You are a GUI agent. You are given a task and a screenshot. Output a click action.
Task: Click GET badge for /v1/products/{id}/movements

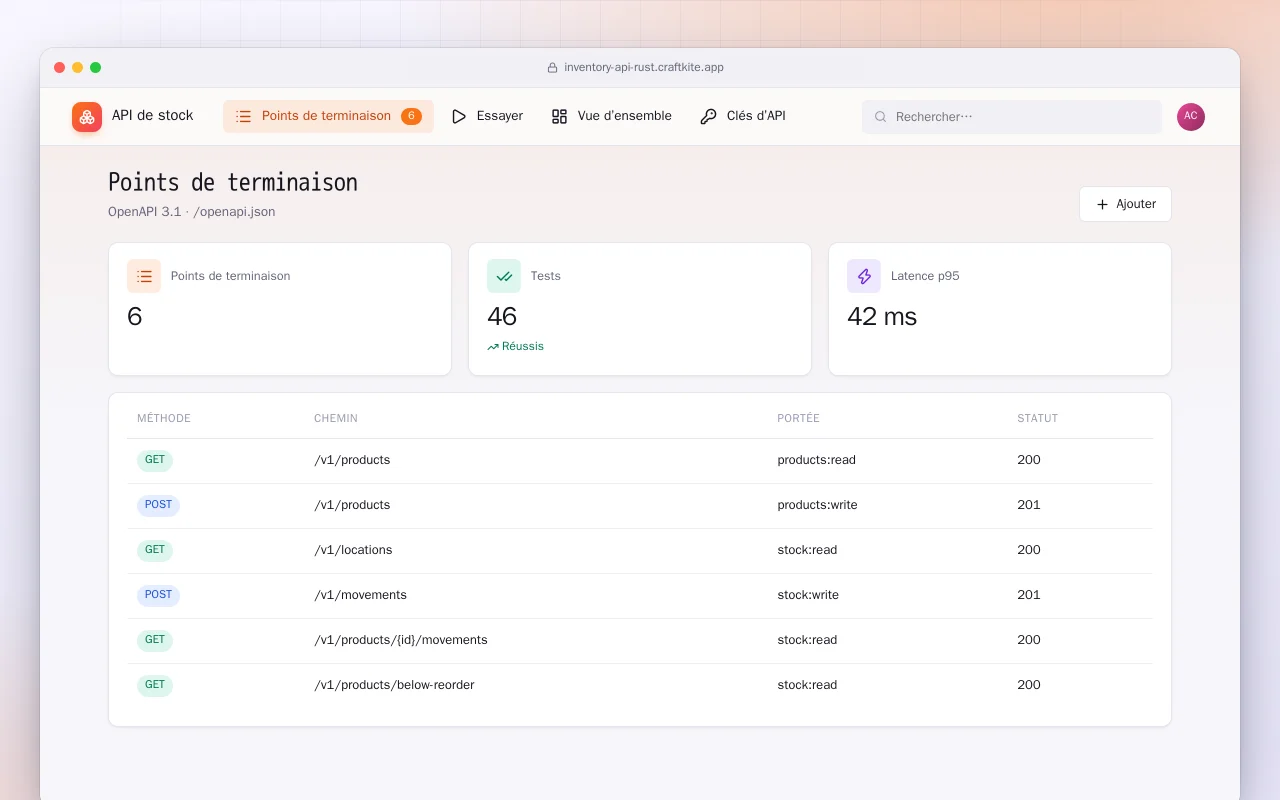click(x=155, y=641)
